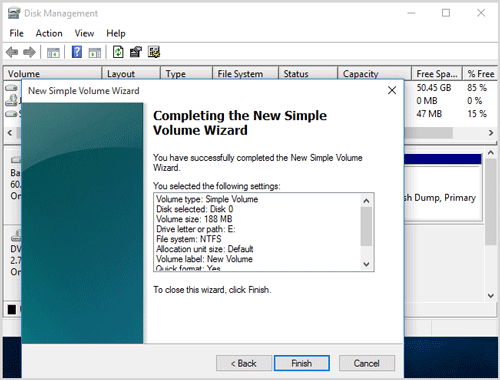
Task: Open the Help menu
Action: click(x=116, y=33)
